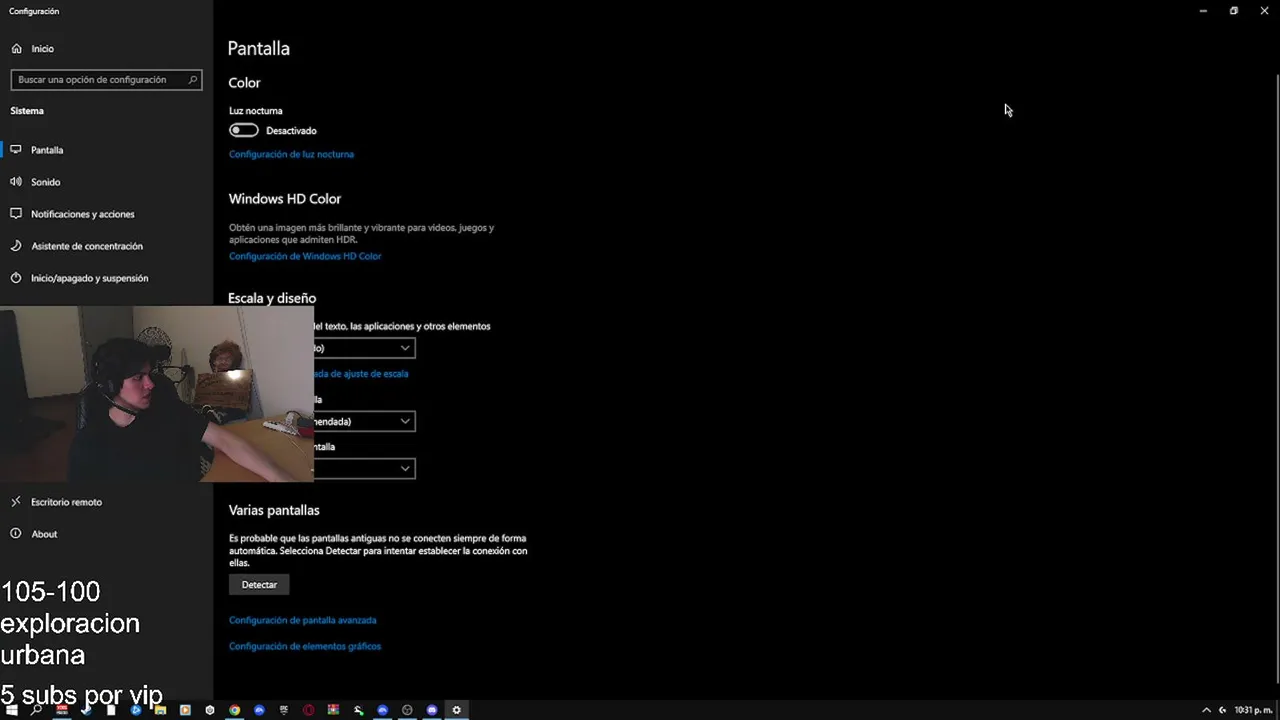This screenshot has width=1280, height=720.
Task: Open 'Configuración de Windows HD Color' link
Action: point(305,256)
